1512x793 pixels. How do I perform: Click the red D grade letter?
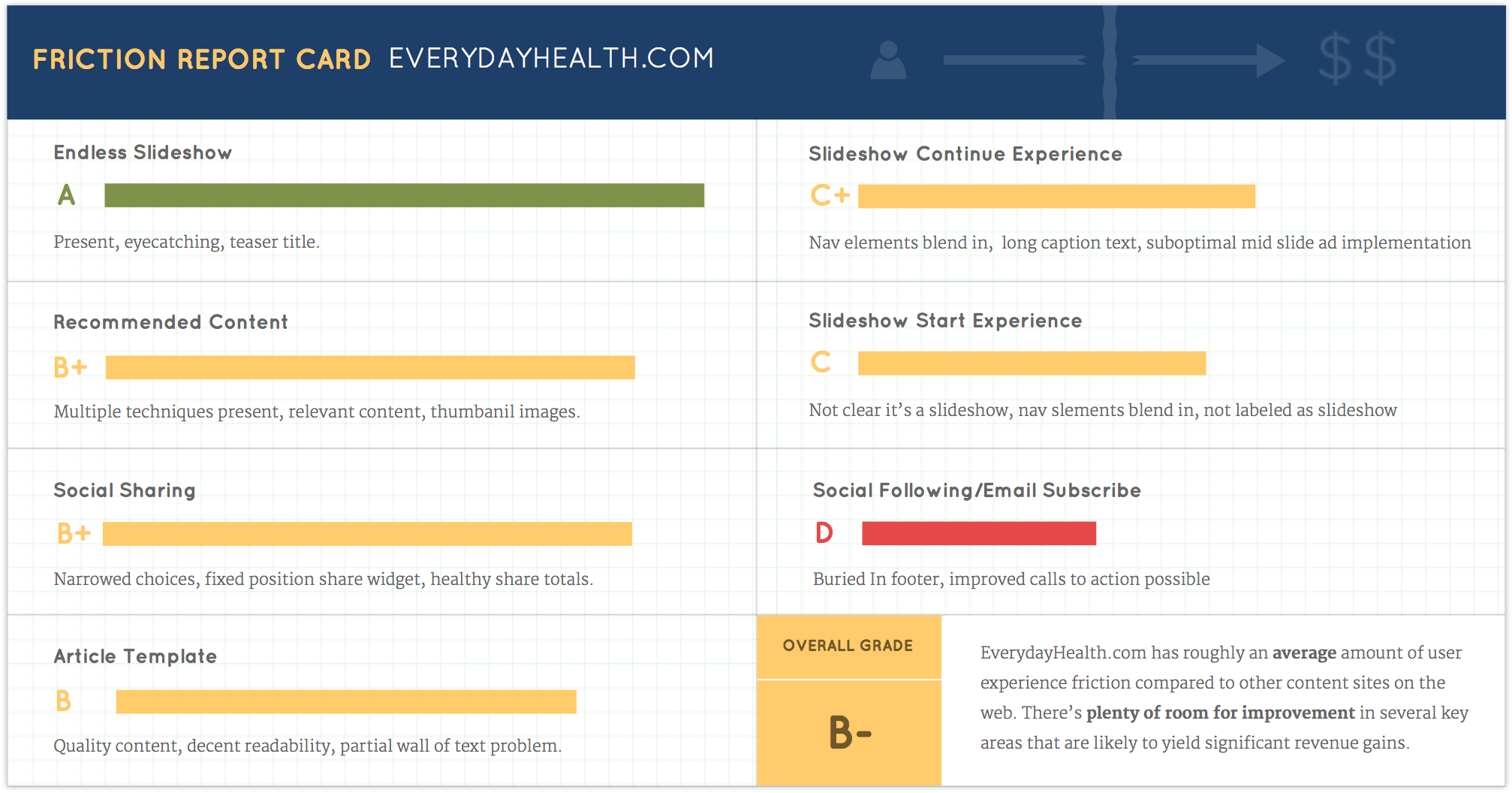pyautogui.click(x=824, y=532)
